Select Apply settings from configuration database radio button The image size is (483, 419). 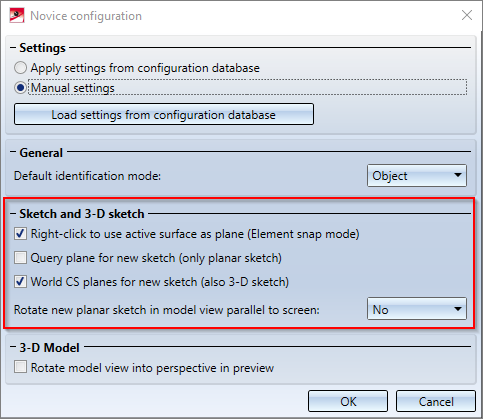pyautogui.click(x=20, y=68)
